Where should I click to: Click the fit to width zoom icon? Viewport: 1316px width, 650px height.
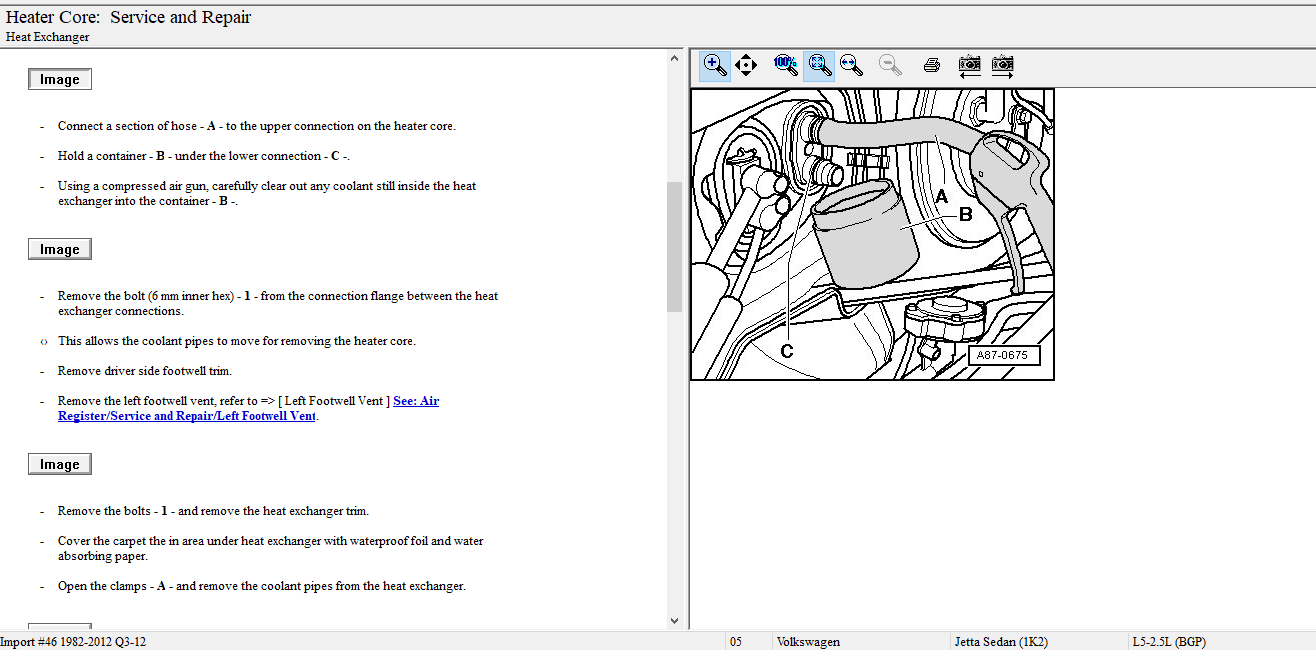click(851, 66)
